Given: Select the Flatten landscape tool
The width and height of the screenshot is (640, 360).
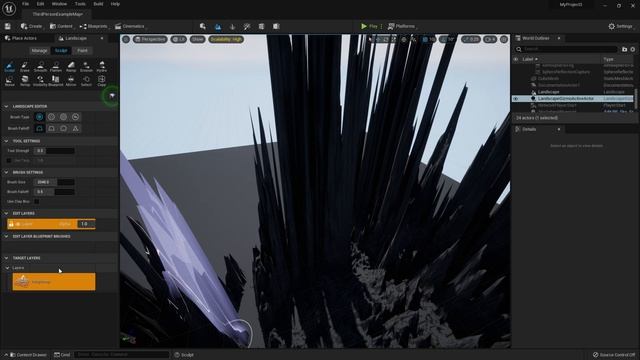Looking at the screenshot, I should coord(56,67).
